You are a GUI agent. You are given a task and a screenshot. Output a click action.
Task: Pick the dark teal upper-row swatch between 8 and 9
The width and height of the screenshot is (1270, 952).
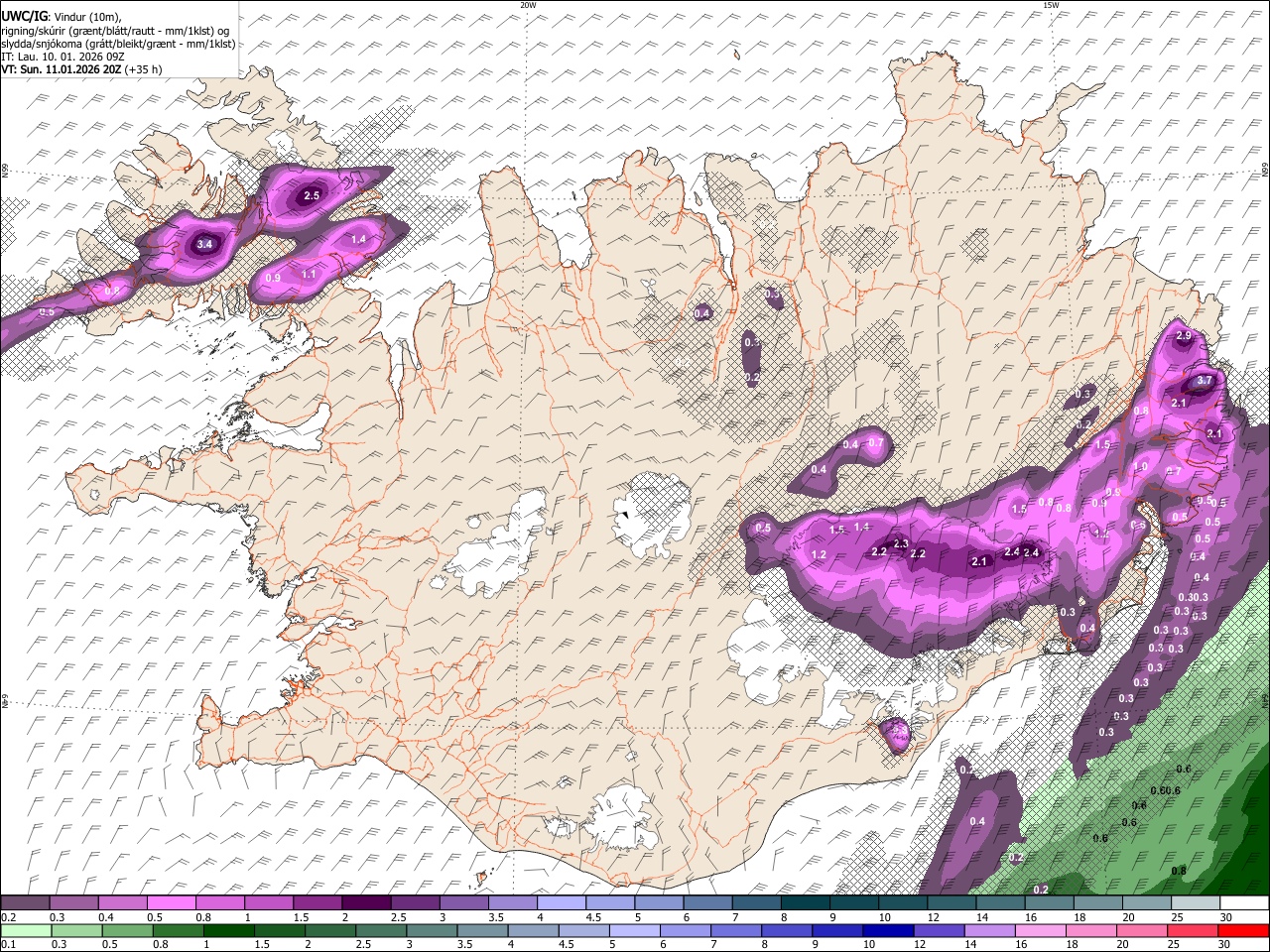coord(805,903)
